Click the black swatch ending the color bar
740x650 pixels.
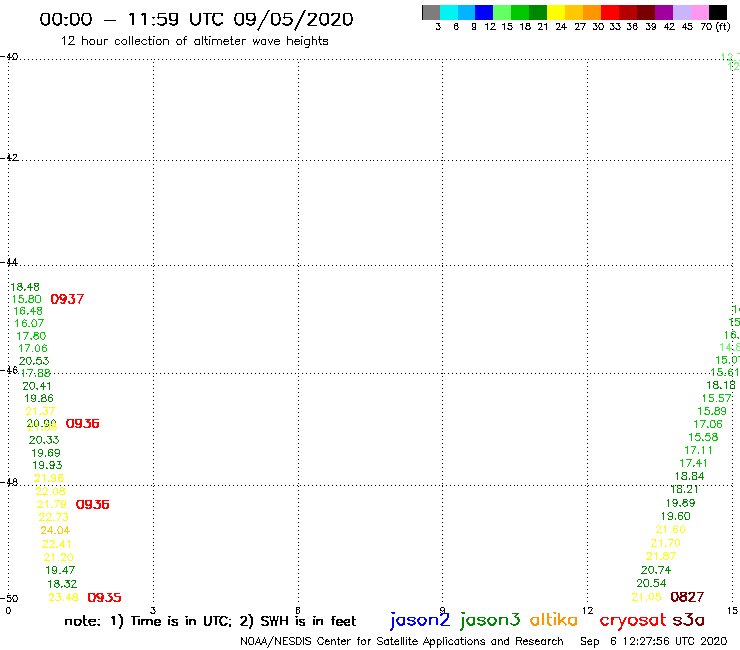[x=718, y=12]
